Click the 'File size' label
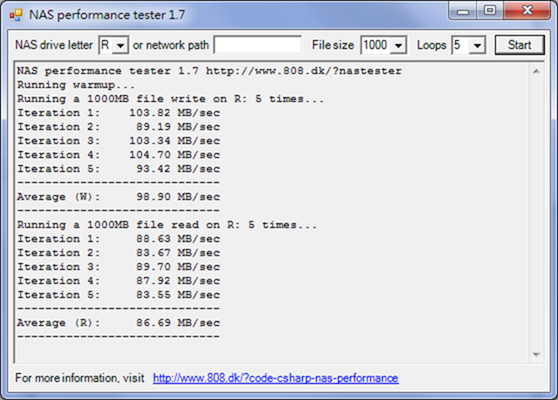This screenshot has width=558, height=400. click(333, 45)
